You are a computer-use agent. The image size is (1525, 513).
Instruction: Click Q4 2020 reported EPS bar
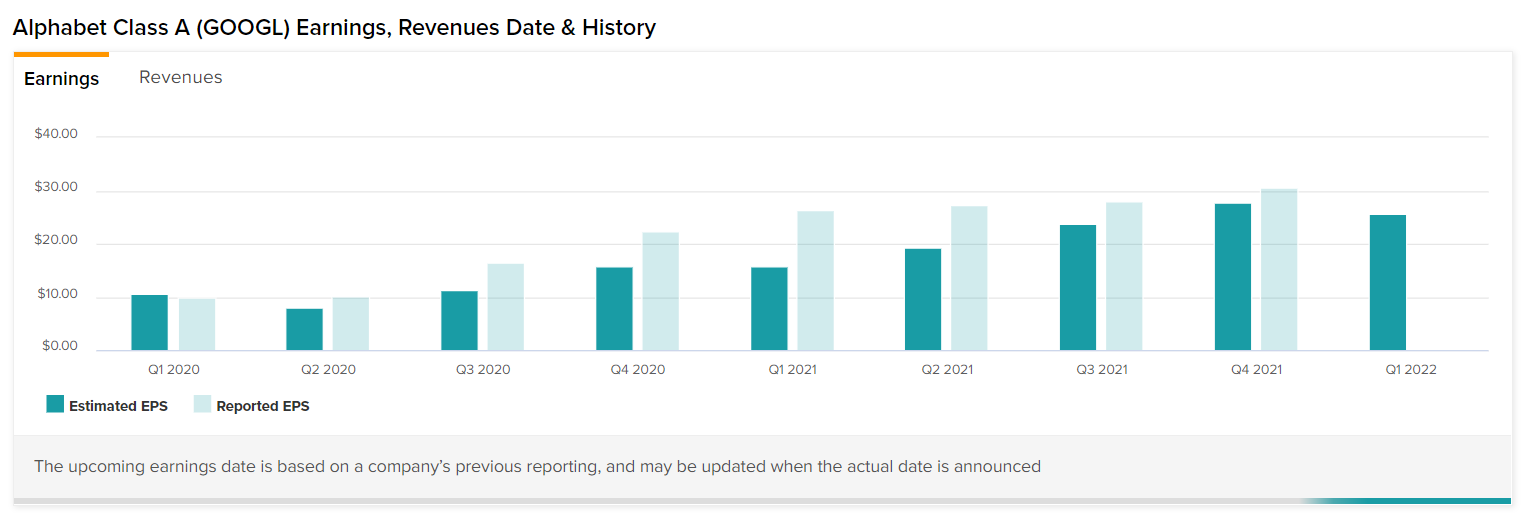pos(661,292)
